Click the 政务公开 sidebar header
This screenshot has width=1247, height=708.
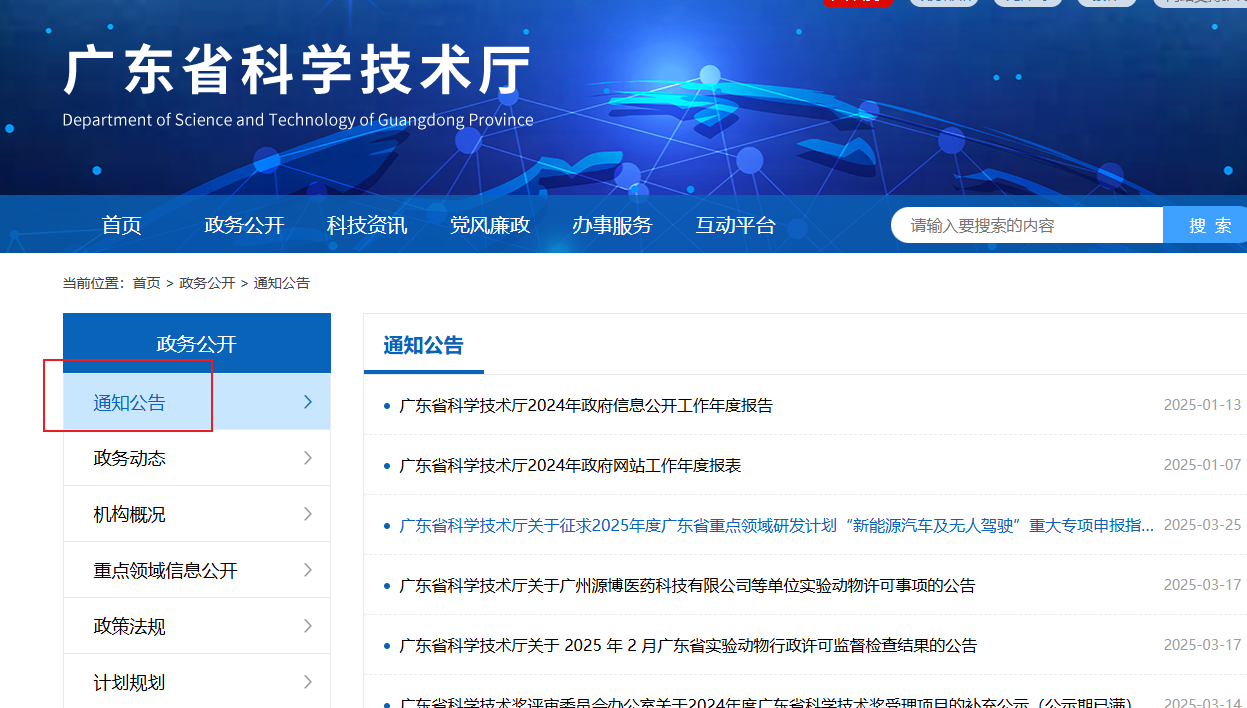197,343
